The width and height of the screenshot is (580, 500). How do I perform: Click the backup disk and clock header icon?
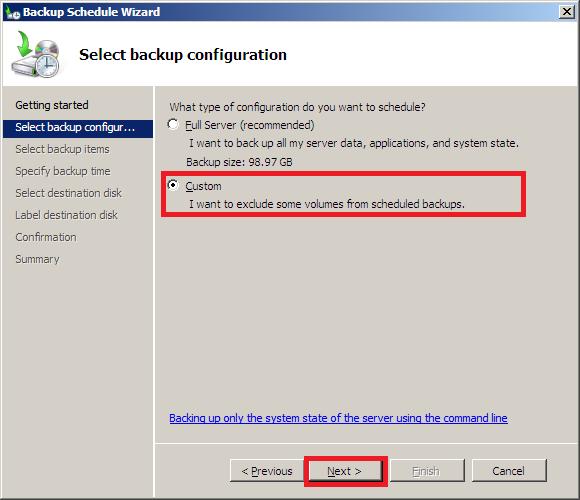[x=36, y=54]
